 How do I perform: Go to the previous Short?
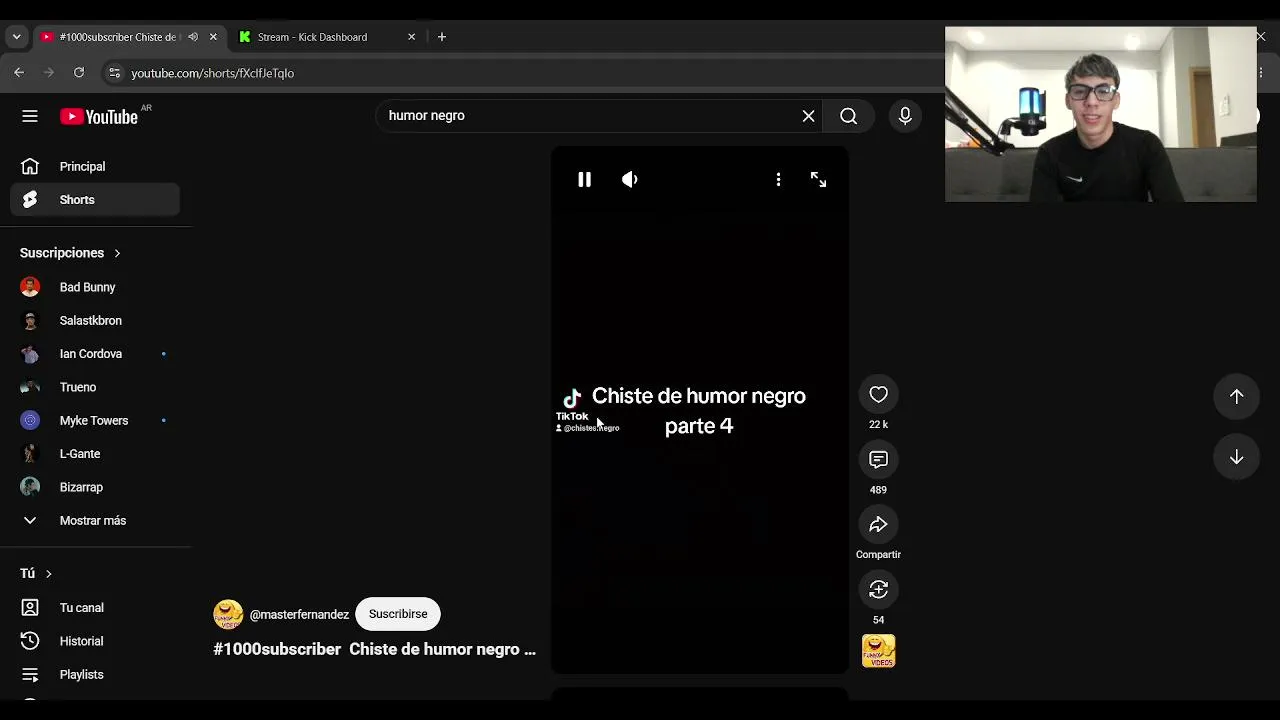click(1236, 397)
